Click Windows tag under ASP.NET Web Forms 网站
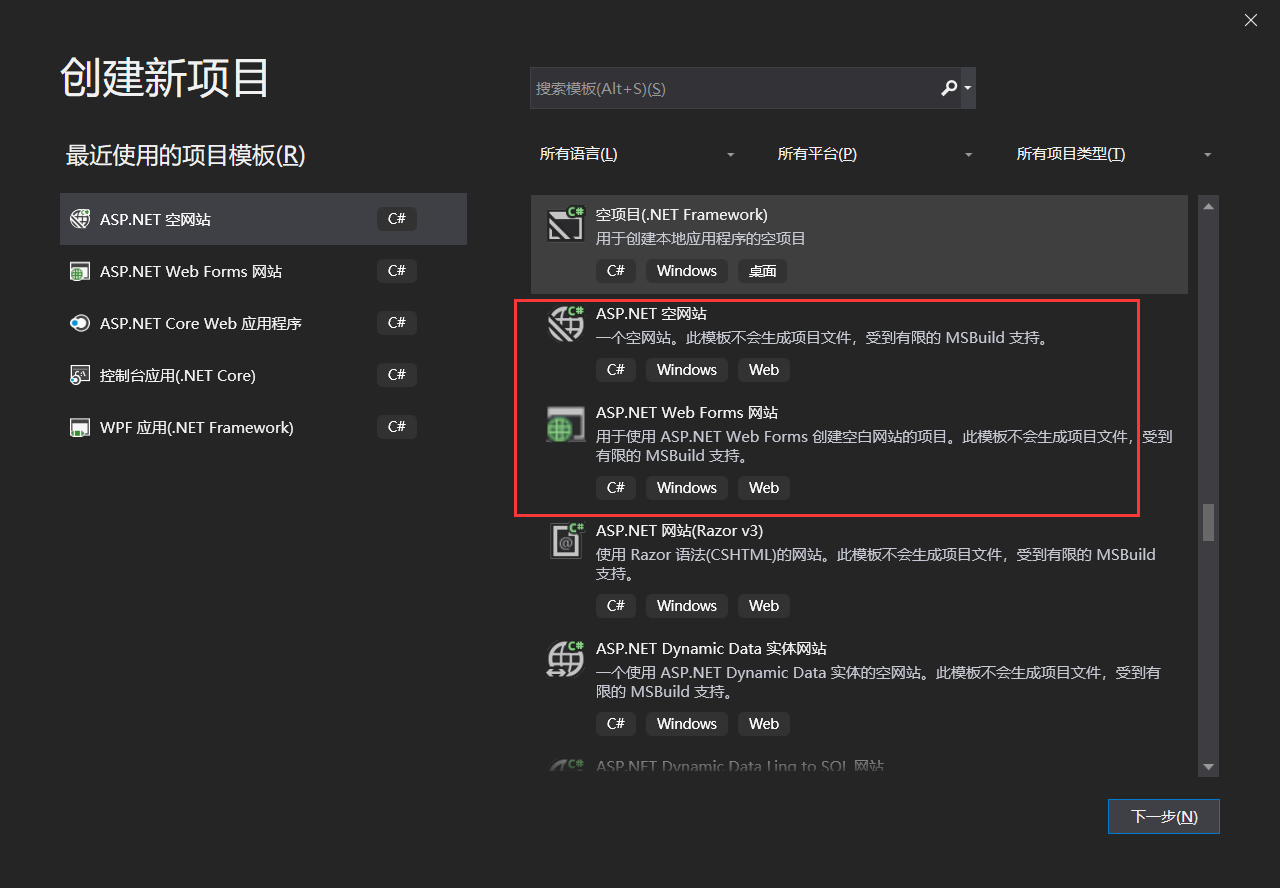This screenshot has width=1280, height=888. coord(687,488)
